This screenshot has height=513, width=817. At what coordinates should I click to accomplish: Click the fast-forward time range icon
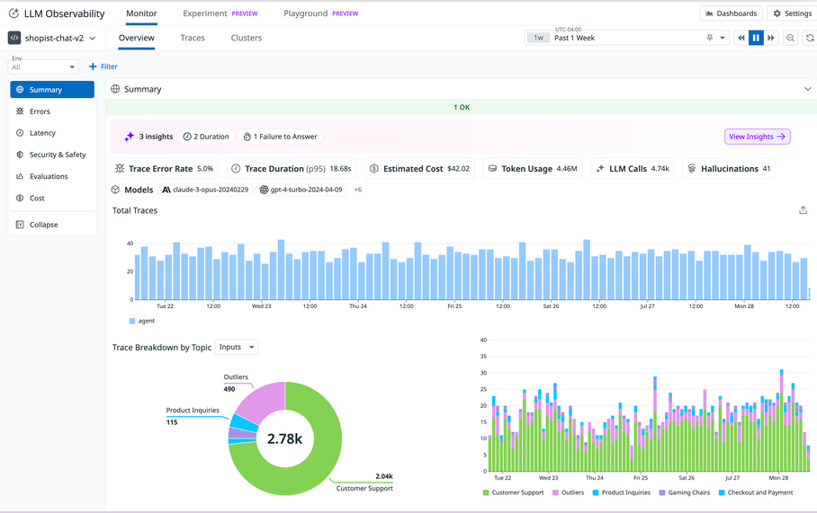771,38
